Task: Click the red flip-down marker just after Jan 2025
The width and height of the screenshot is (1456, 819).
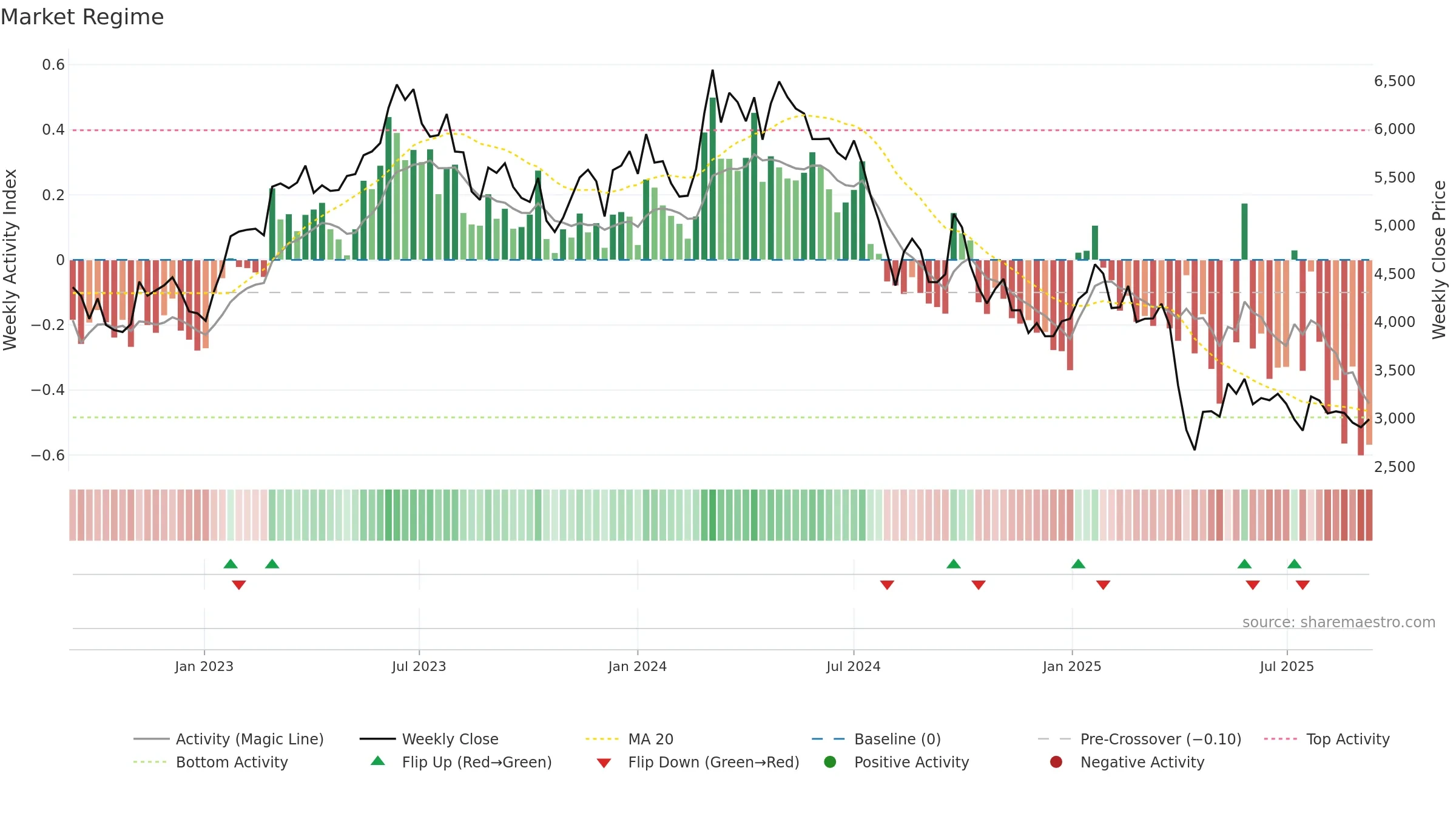Action: (1104, 585)
